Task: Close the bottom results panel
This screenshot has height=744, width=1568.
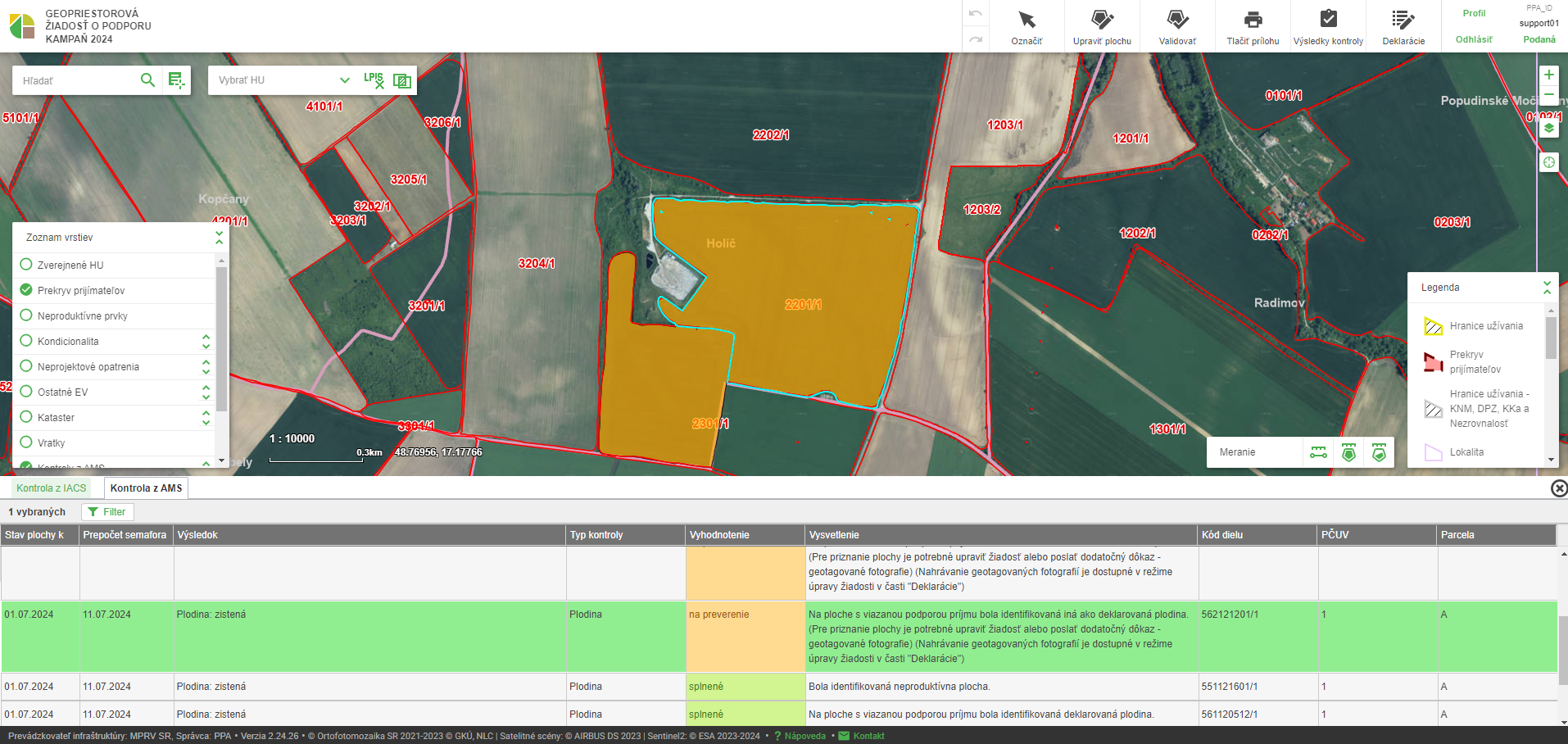Action: pos(1559,488)
